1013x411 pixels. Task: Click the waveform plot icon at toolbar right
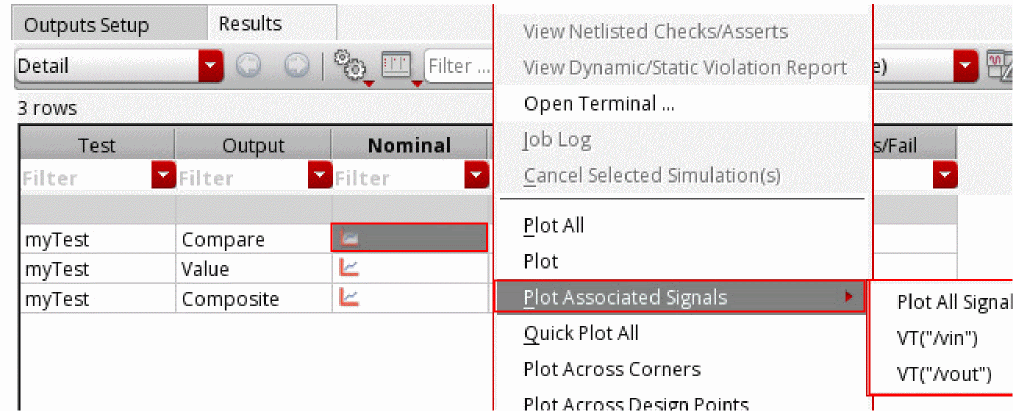point(999,67)
